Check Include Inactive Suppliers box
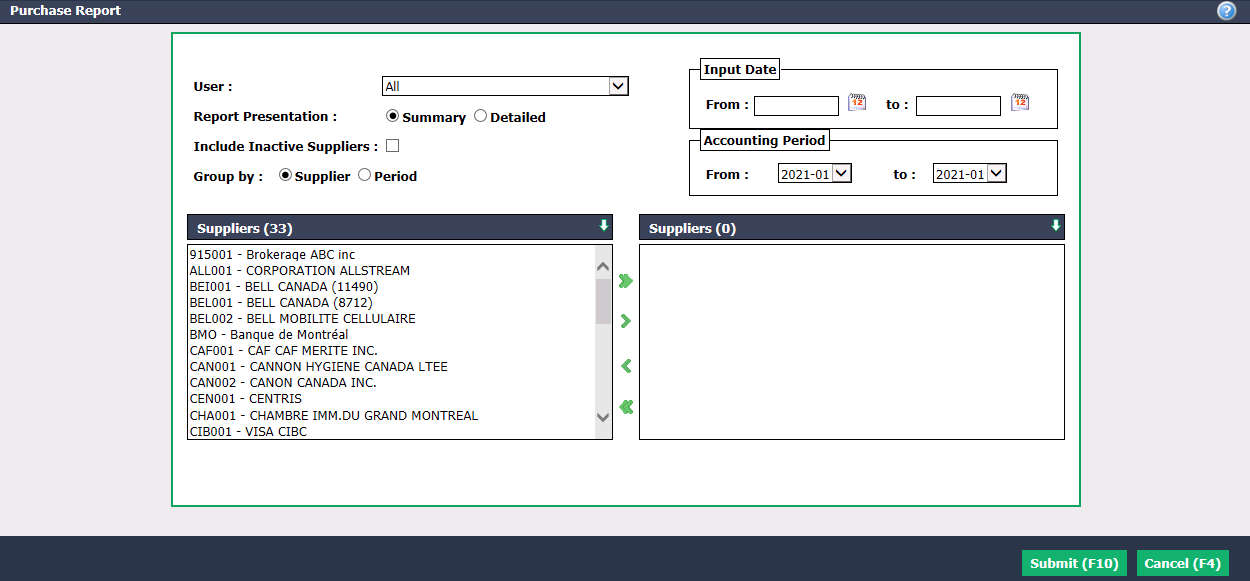 coord(392,146)
